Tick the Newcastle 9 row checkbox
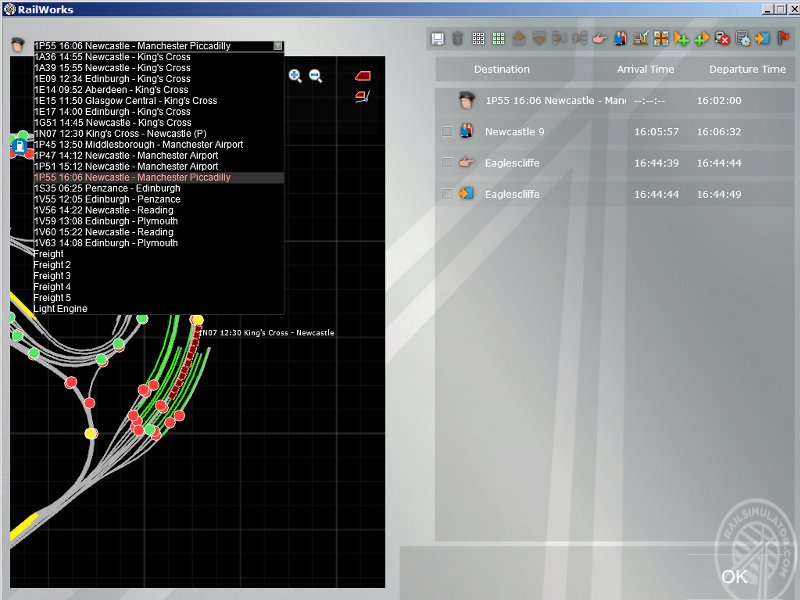This screenshot has height=600, width=800. click(447, 132)
